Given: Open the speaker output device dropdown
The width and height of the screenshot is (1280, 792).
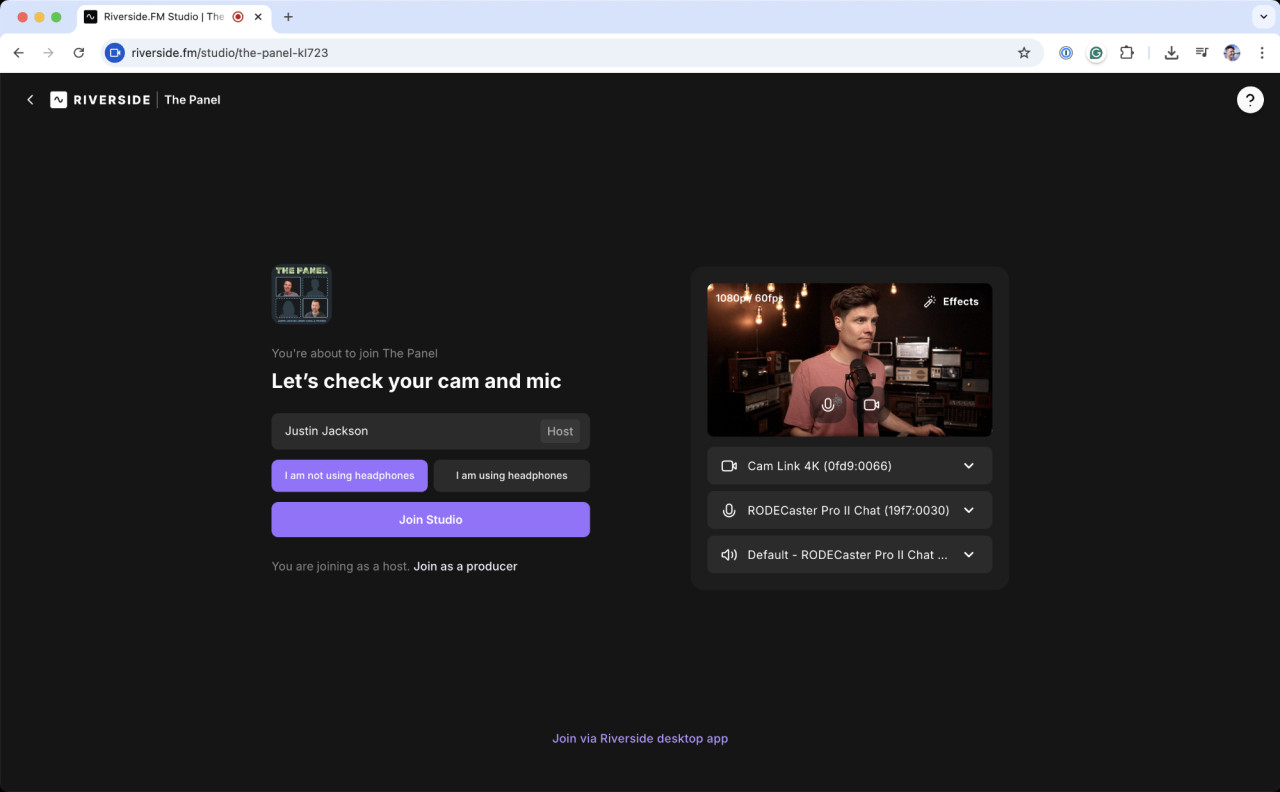Looking at the screenshot, I should [x=849, y=554].
